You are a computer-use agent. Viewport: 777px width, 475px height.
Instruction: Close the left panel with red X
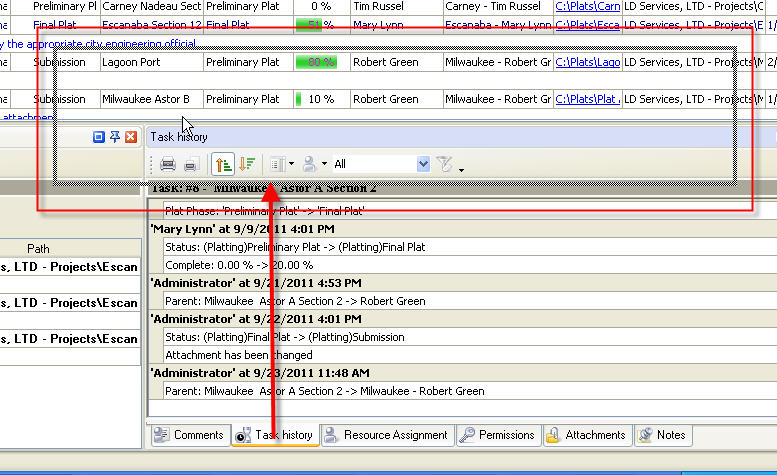(x=131, y=137)
